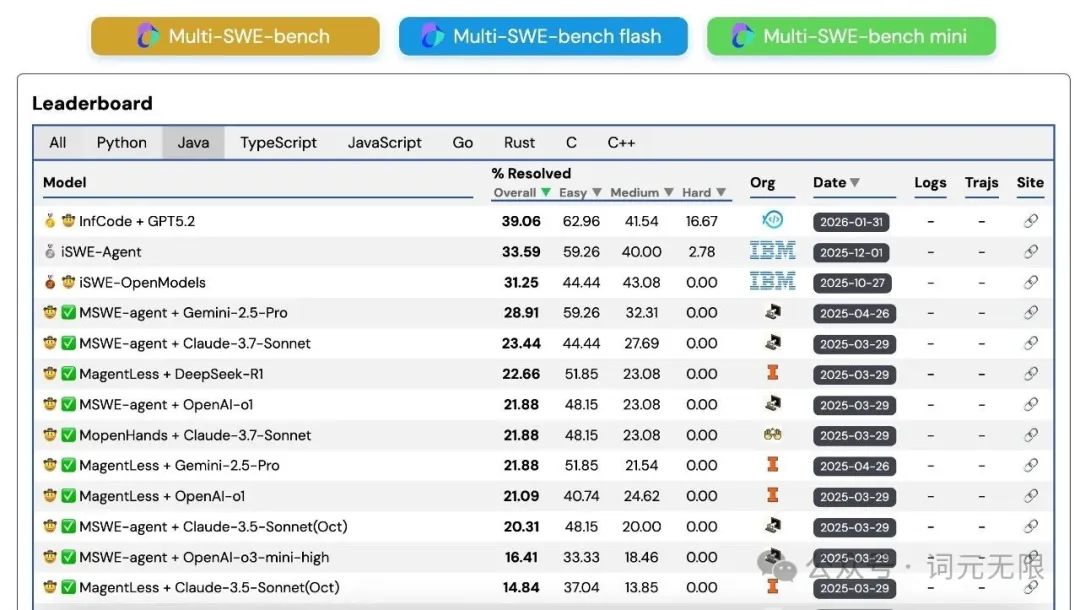
Task: Open site link for InfCode + GPT5.2
Action: point(1030,221)
